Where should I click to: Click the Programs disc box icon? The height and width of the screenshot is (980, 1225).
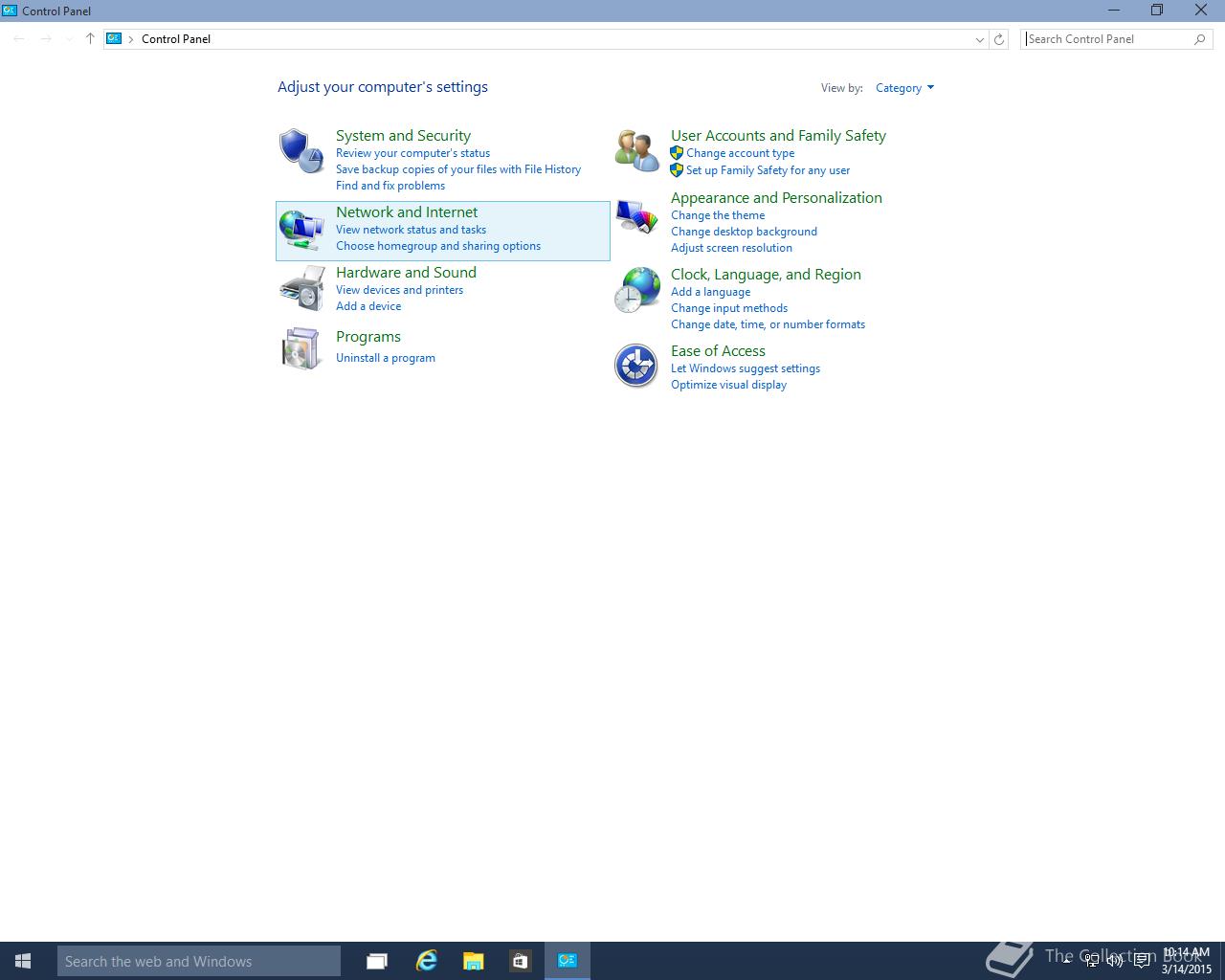tap(301, 348)
